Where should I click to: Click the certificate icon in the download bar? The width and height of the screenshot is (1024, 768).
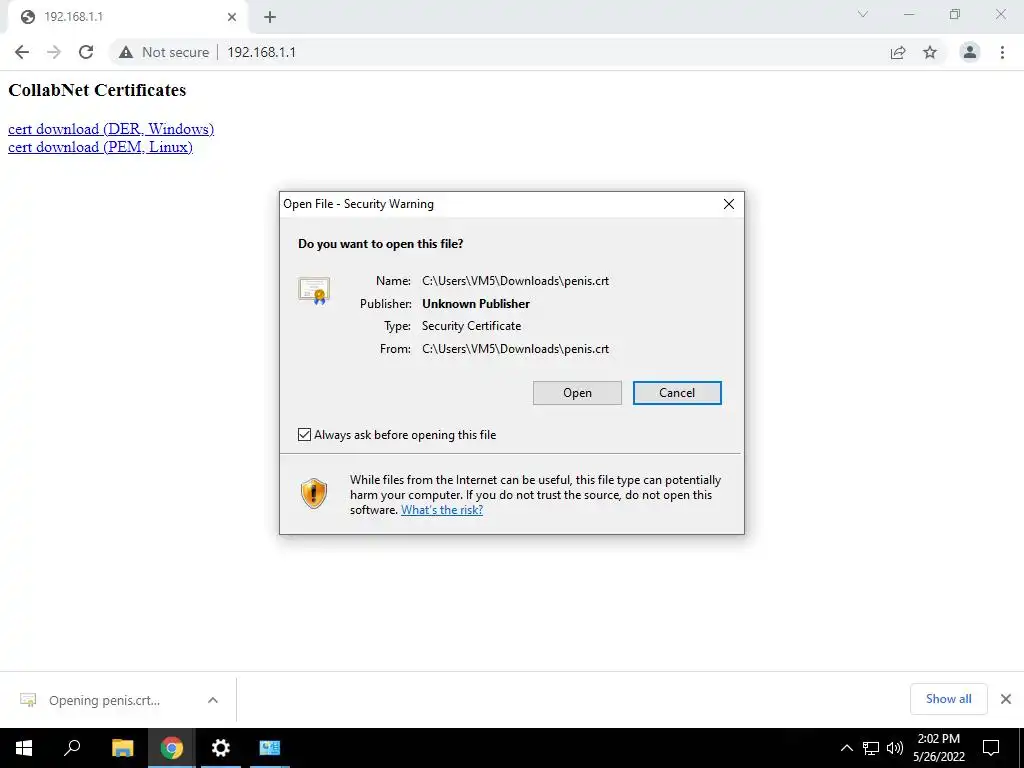click(28, 700)
